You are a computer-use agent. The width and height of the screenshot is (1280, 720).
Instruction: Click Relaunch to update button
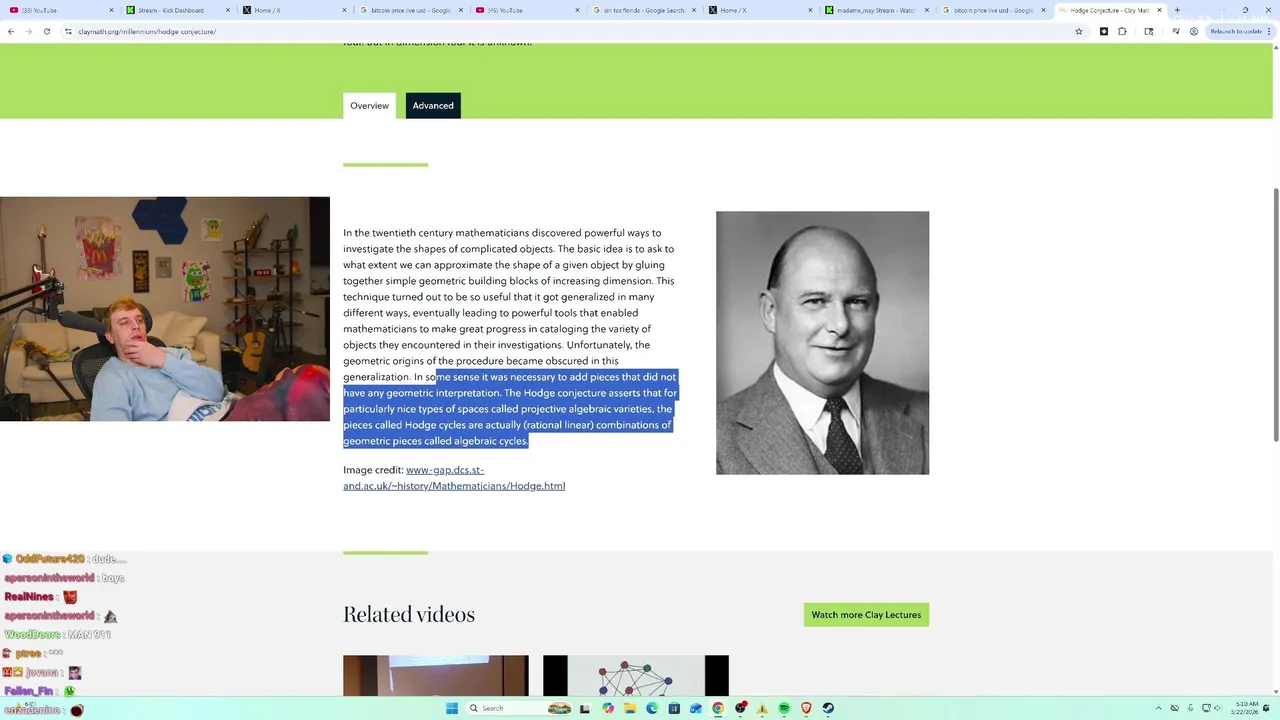(1240, 31)
